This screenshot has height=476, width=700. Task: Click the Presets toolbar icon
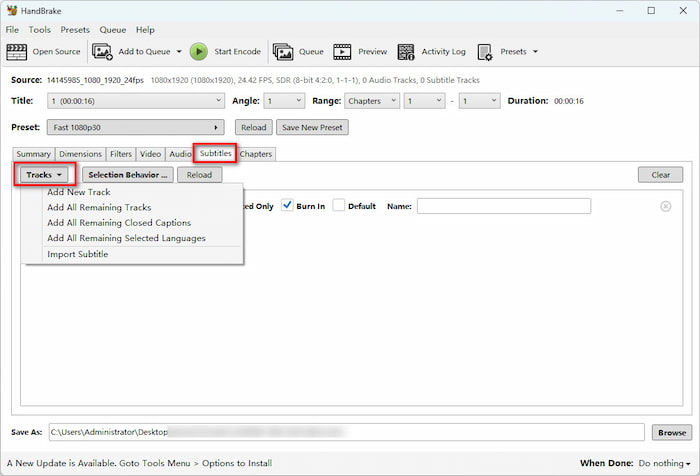tap(484, 52)
